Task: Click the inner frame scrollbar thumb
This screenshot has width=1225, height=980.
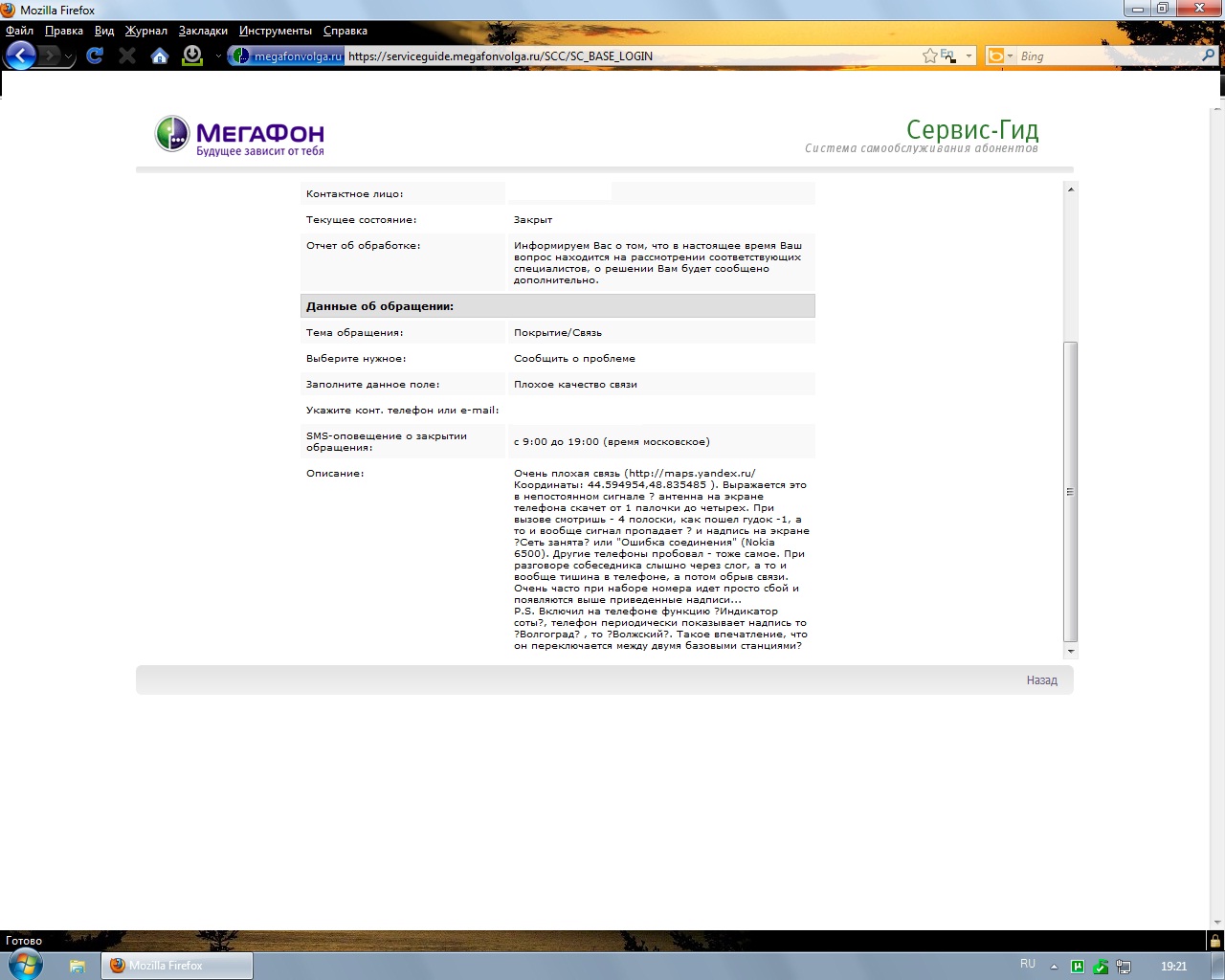Action: [x=1071, y=492]
